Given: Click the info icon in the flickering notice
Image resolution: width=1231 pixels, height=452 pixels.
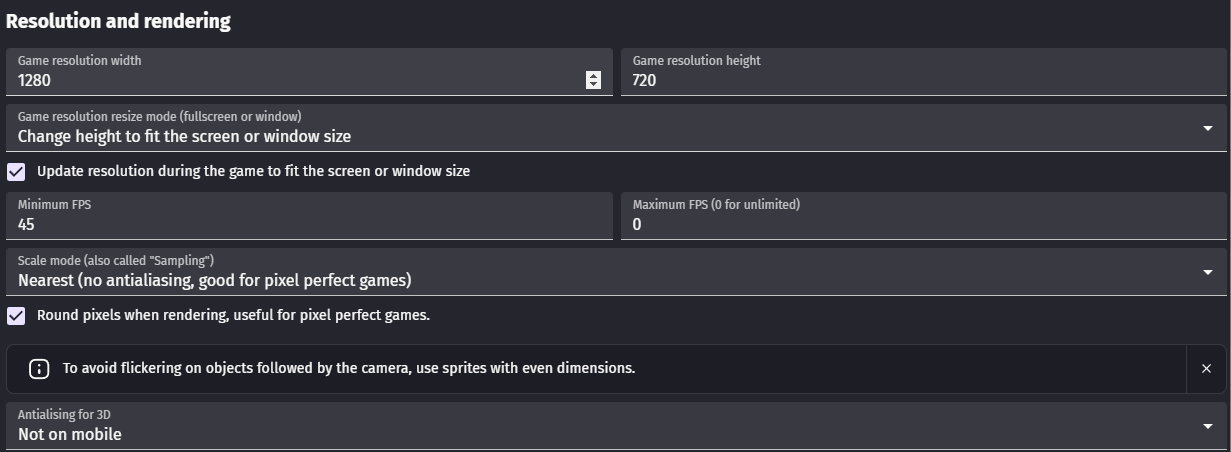Looking at the screenshot, I should click(39, 369).
